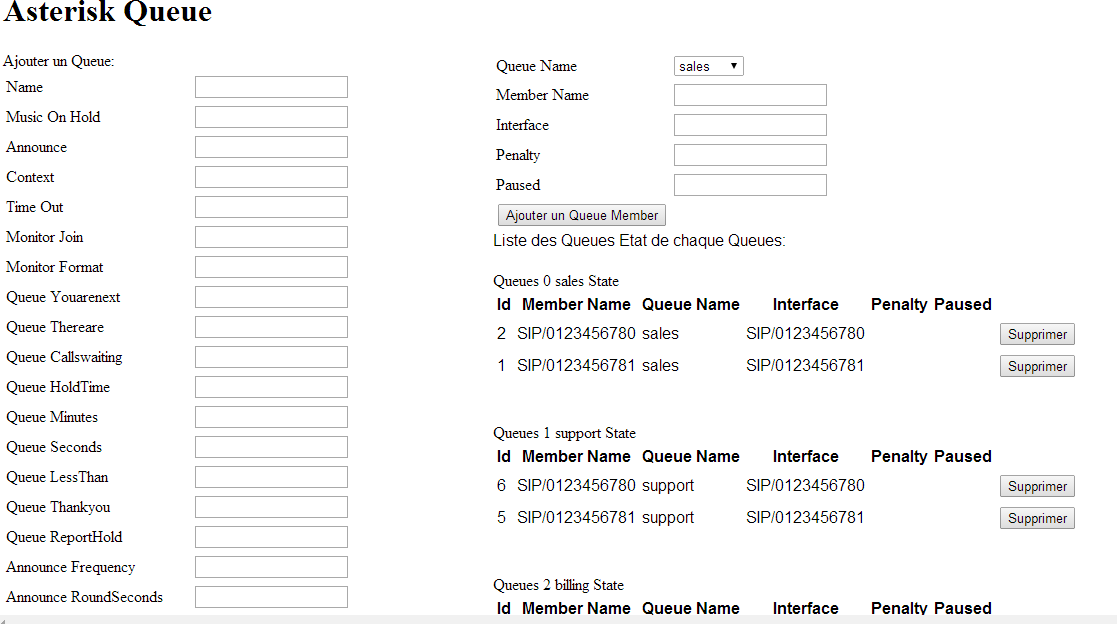
Task: Click the horizontal scrollbar at page bottom
Action: (558, 619)
